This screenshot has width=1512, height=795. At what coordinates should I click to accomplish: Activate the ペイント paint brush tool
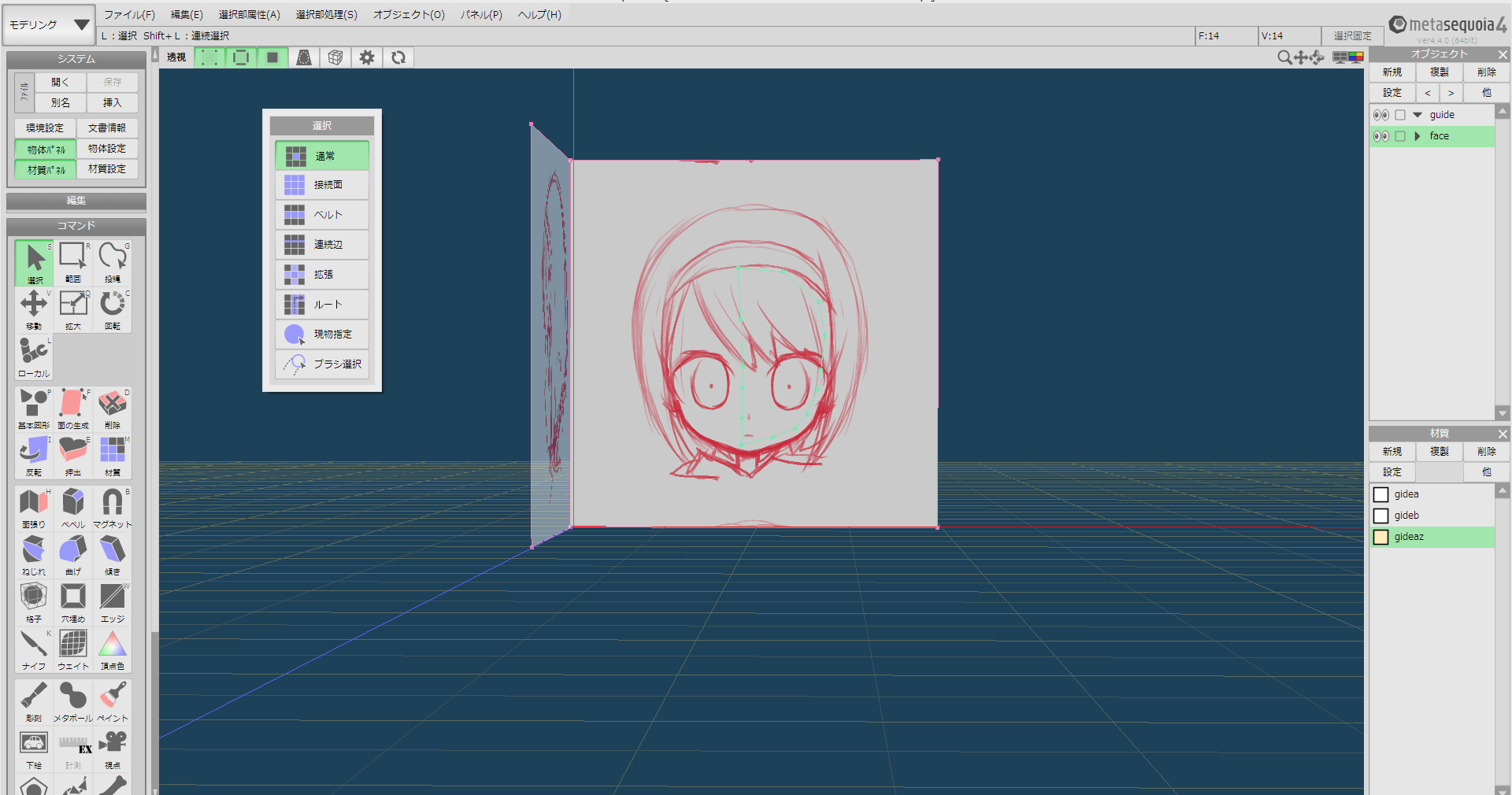click(113, 702)
